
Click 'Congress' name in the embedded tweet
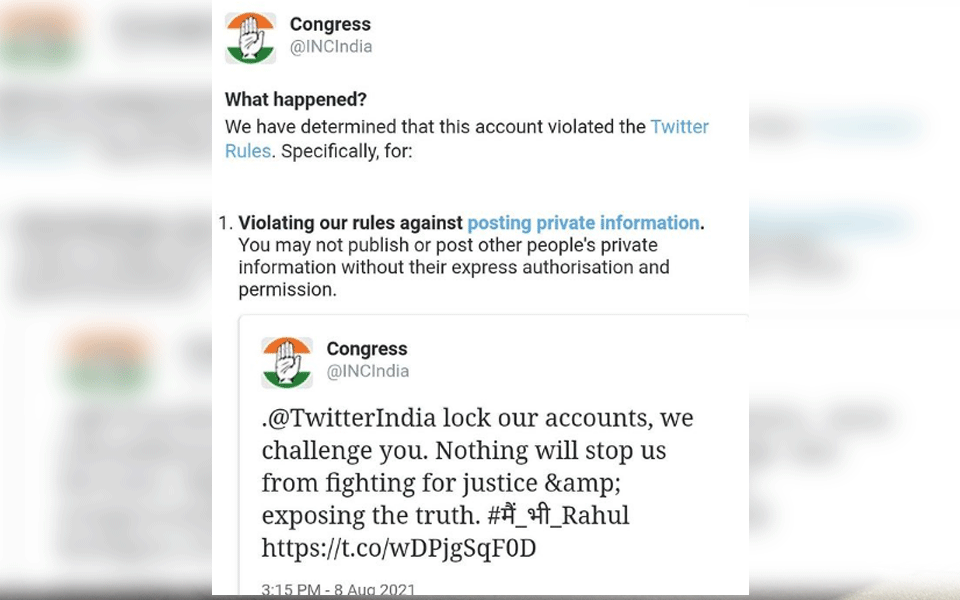tap(367, 349)
